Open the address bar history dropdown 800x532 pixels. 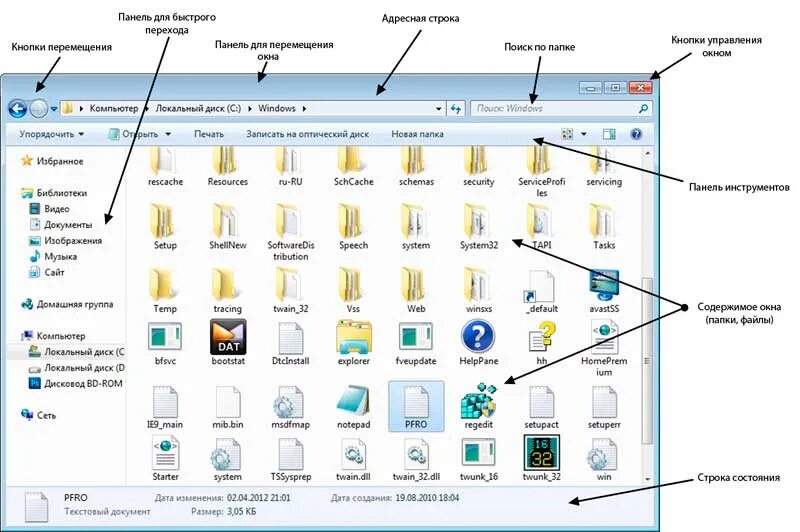point(438,109)
